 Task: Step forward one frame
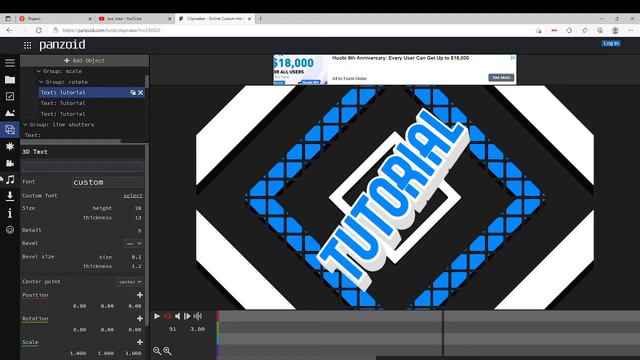click(187, 316)
